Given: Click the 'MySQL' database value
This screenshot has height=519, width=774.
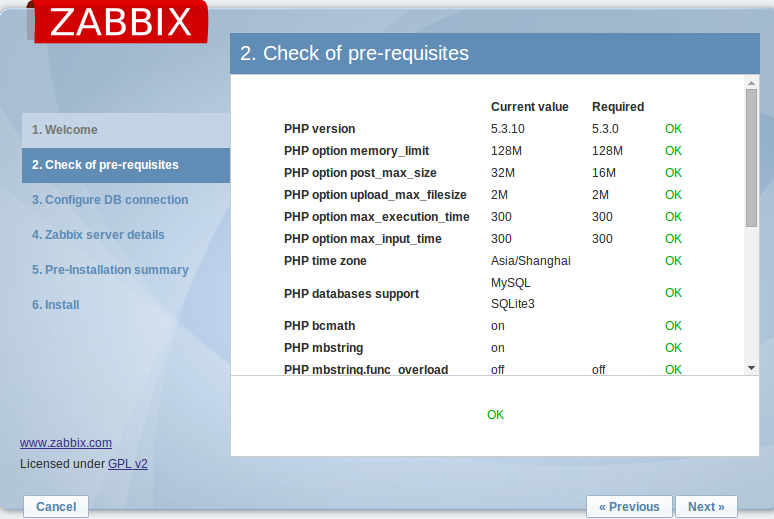Looking at the screenshot, I should click(510, 283).
